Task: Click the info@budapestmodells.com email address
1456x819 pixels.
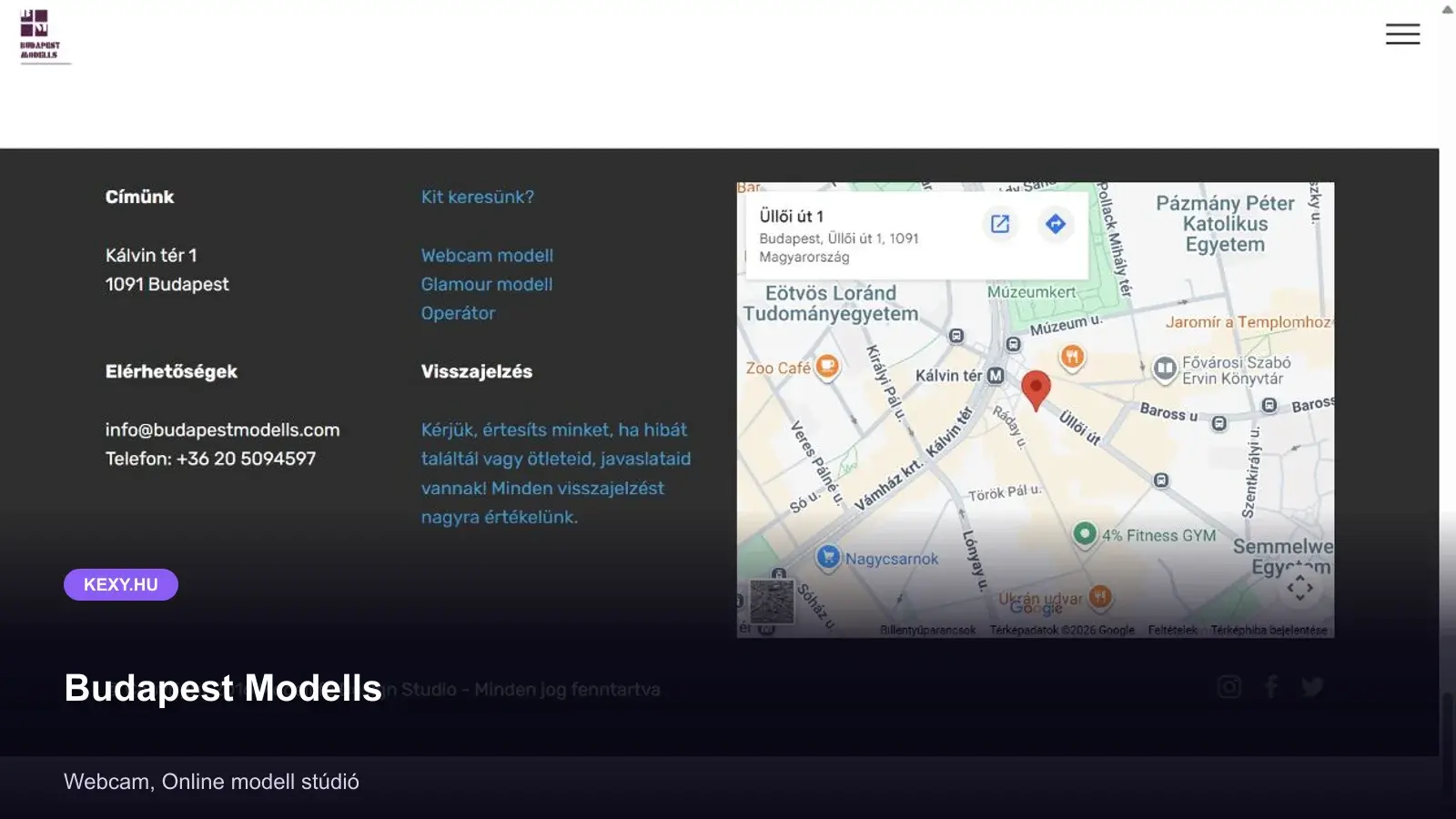Action: [222, 430]
